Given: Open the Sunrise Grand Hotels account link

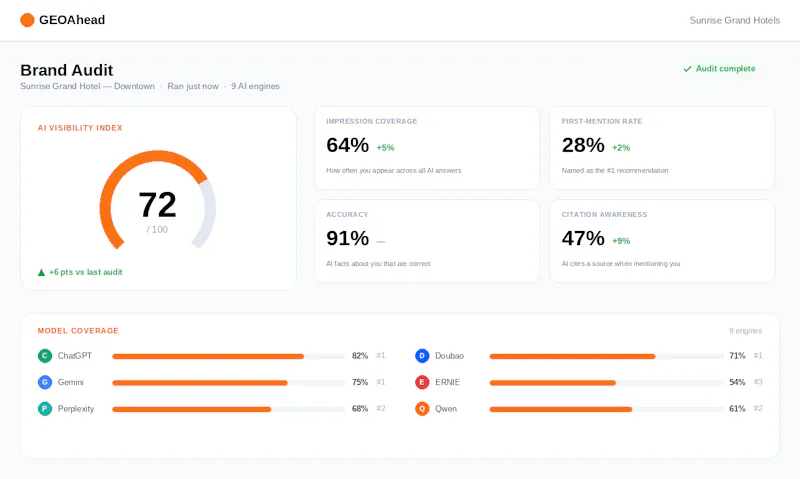Looking at the screenshot, I should [735, 20].
